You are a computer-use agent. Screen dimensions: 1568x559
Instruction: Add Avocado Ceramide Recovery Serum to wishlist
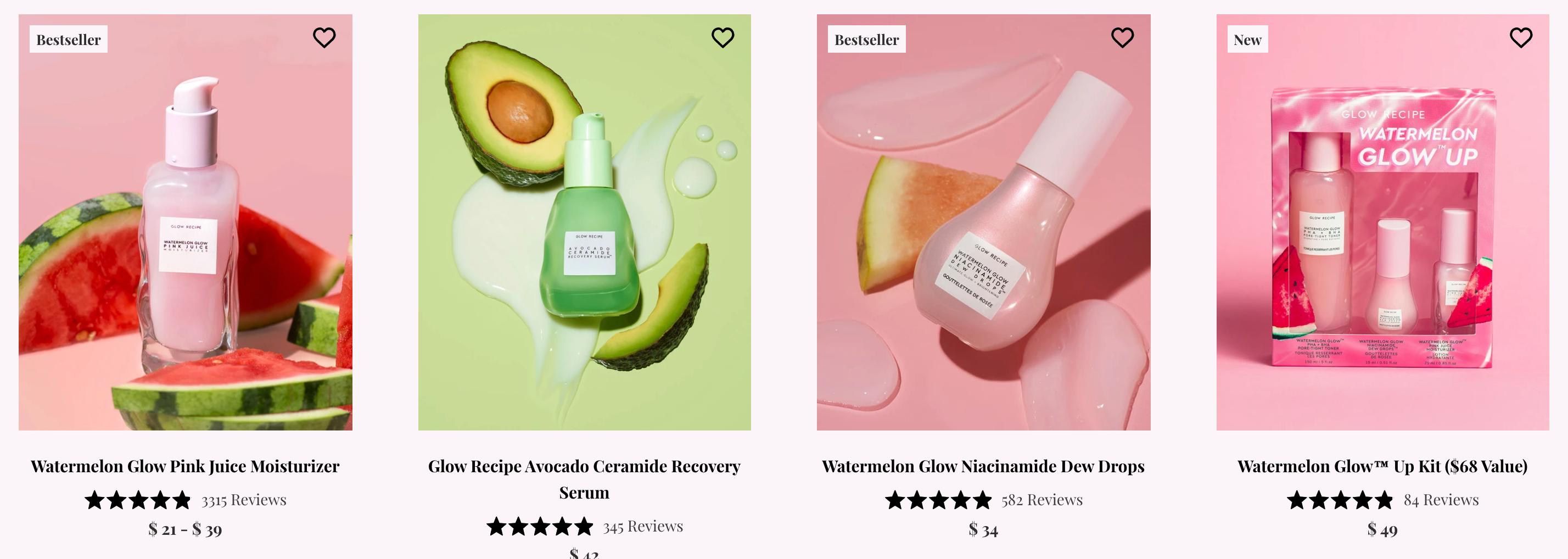tap(723, 37)
